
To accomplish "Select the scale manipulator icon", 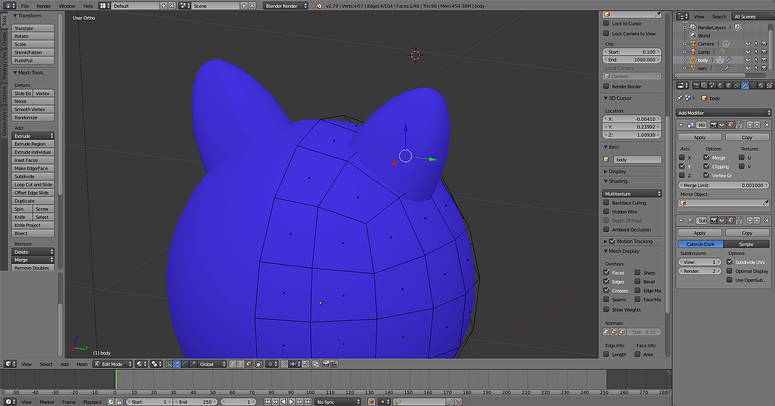I will coord(193,364).
